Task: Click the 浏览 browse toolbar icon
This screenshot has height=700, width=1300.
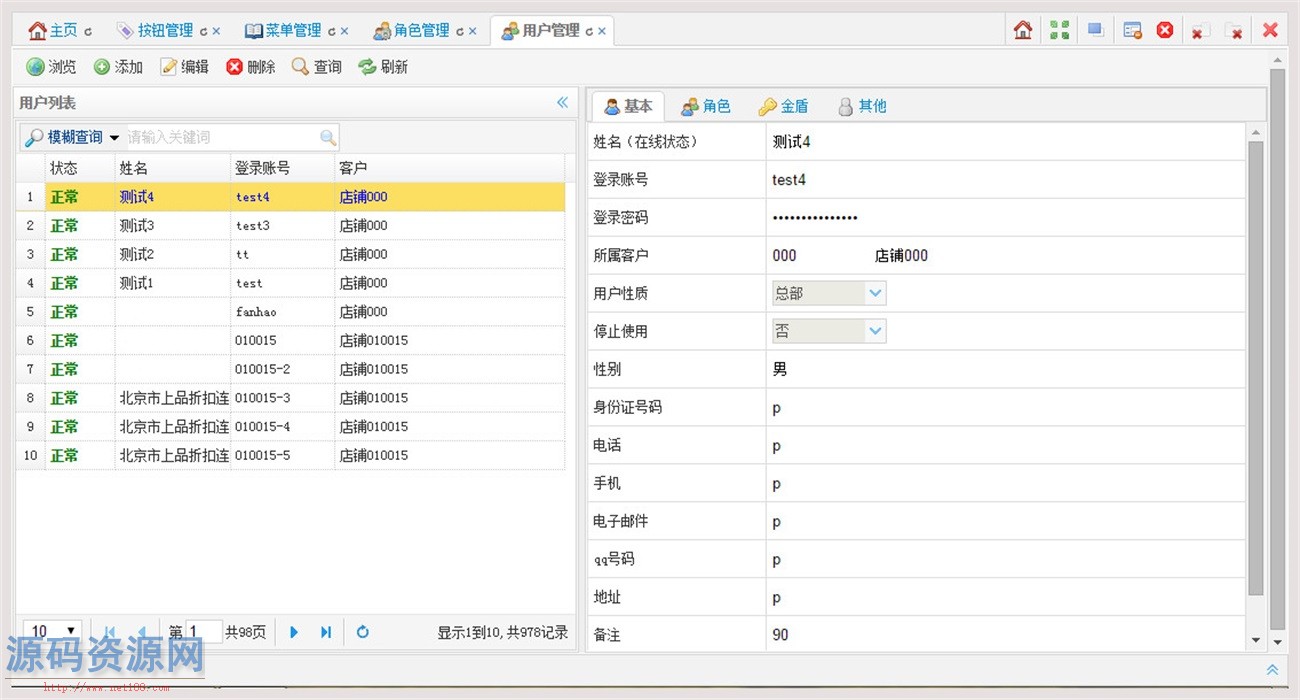Action: [x=36, y=67]
